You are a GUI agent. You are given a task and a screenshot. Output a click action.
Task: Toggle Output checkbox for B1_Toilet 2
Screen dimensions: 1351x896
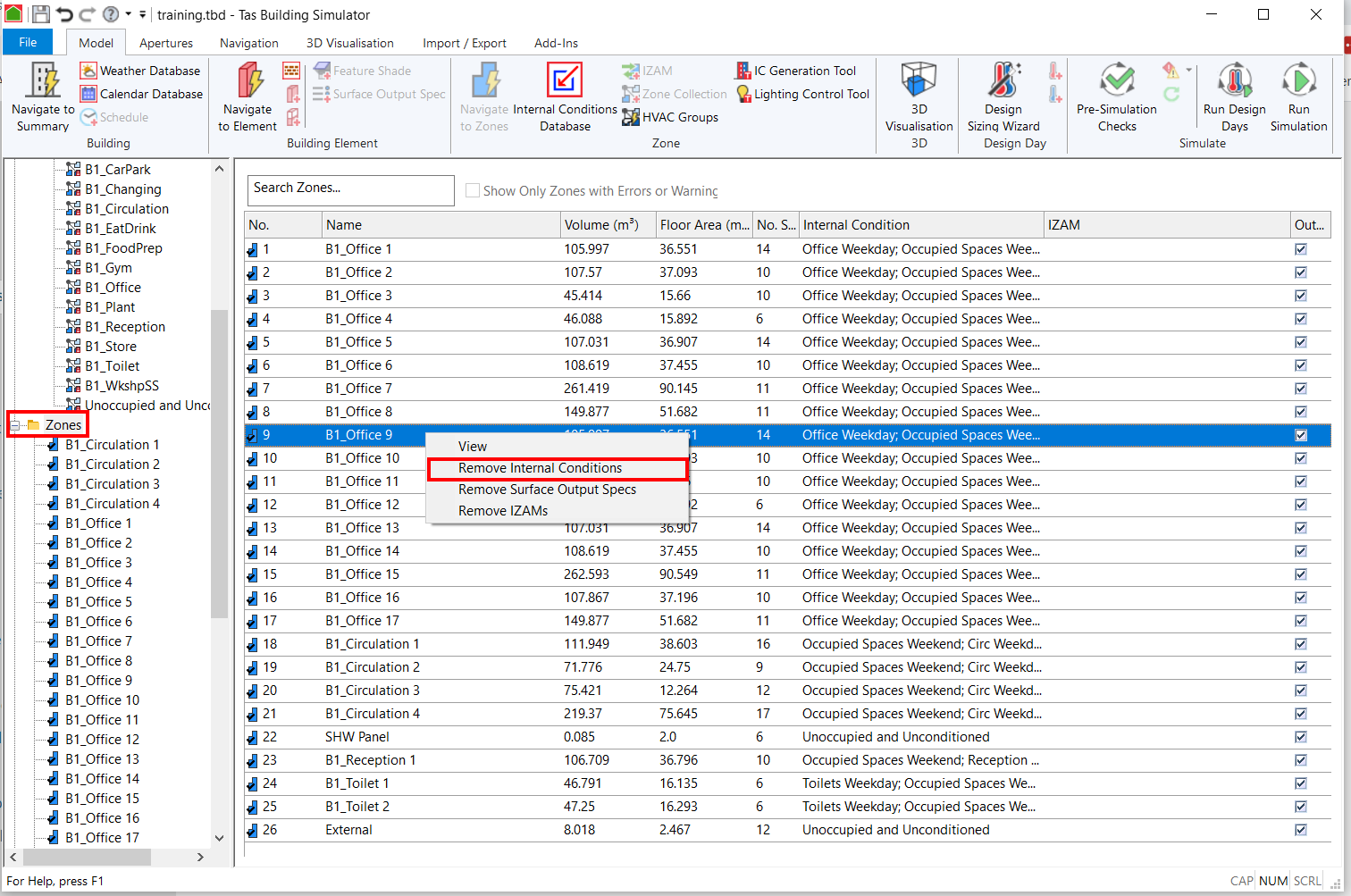[1301, 807]
